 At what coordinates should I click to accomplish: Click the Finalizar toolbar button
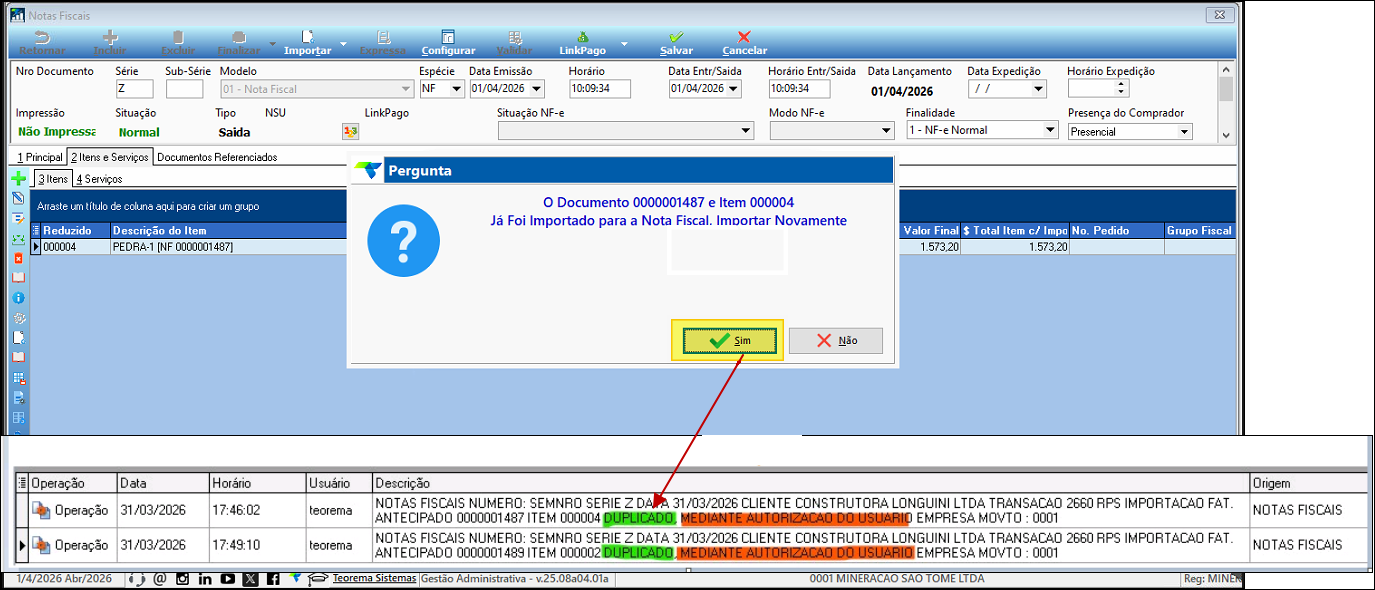click(x=240, y=43)
